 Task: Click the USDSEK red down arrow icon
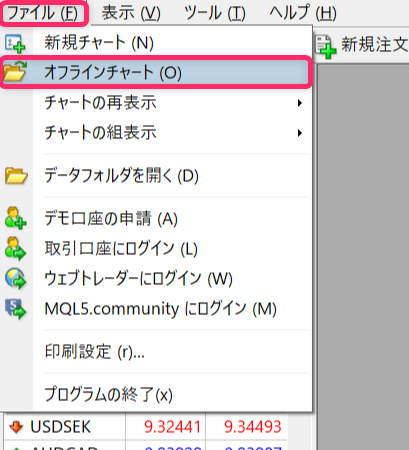(16, 427)
